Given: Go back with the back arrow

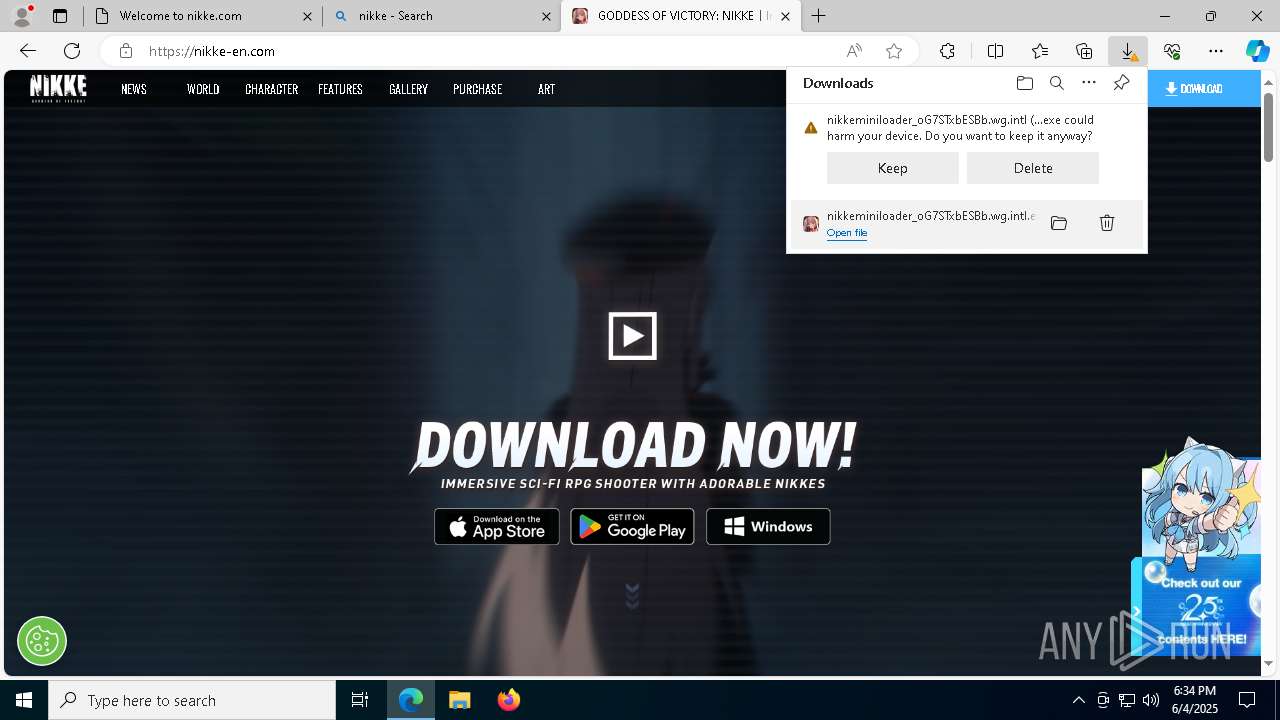Looking at the screenshot, I should [28, 51].
